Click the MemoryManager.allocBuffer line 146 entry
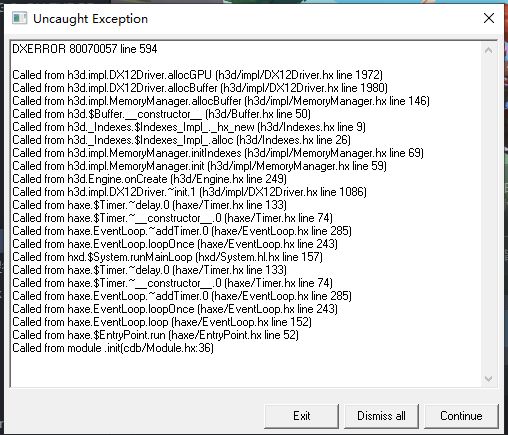 (x=221, y=101)
